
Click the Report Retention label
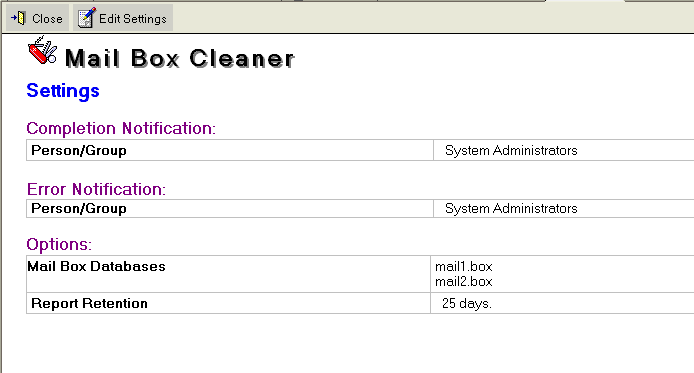pos(89,304)
